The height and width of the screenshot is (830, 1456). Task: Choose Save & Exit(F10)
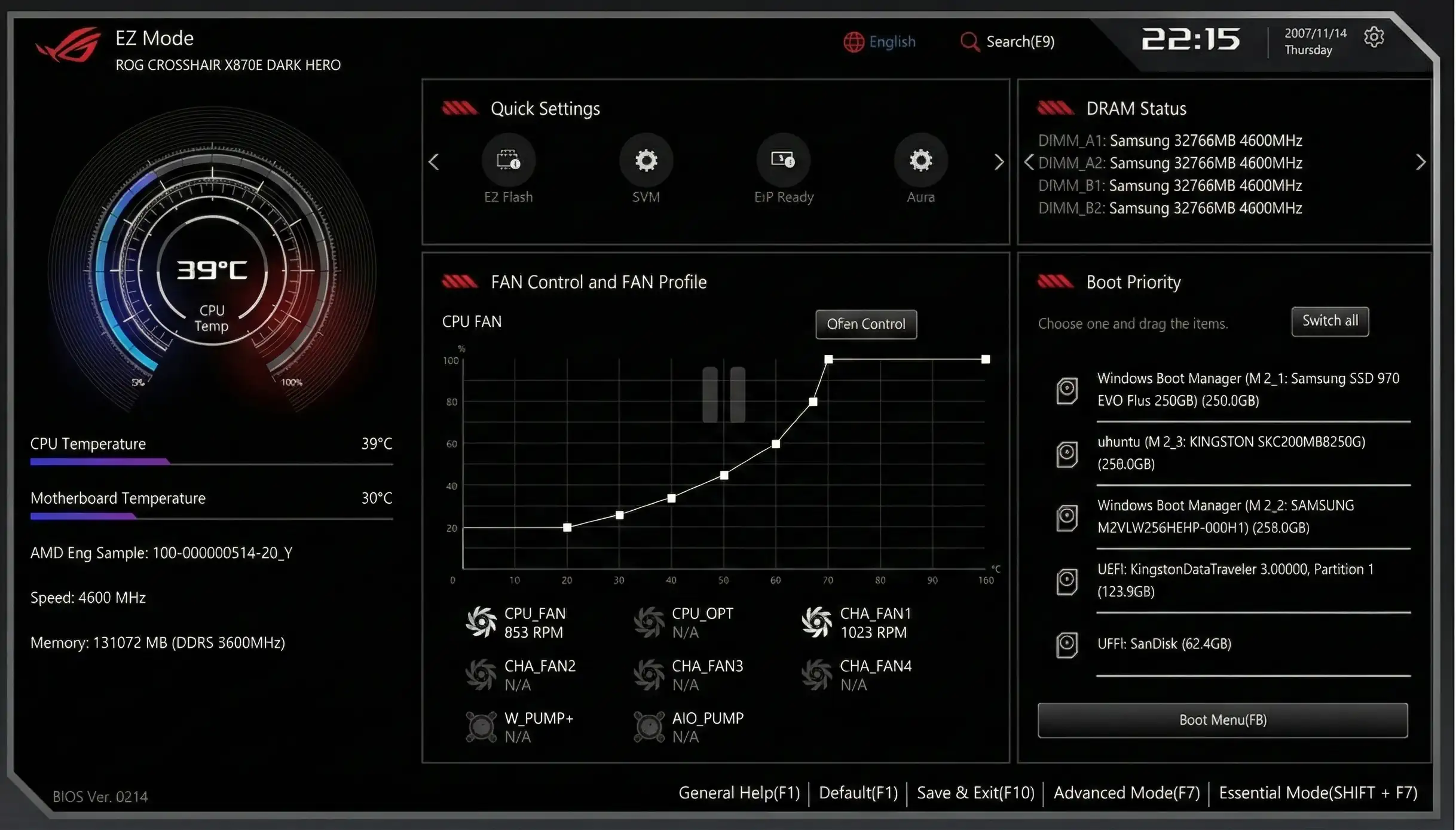coord(975,793)
